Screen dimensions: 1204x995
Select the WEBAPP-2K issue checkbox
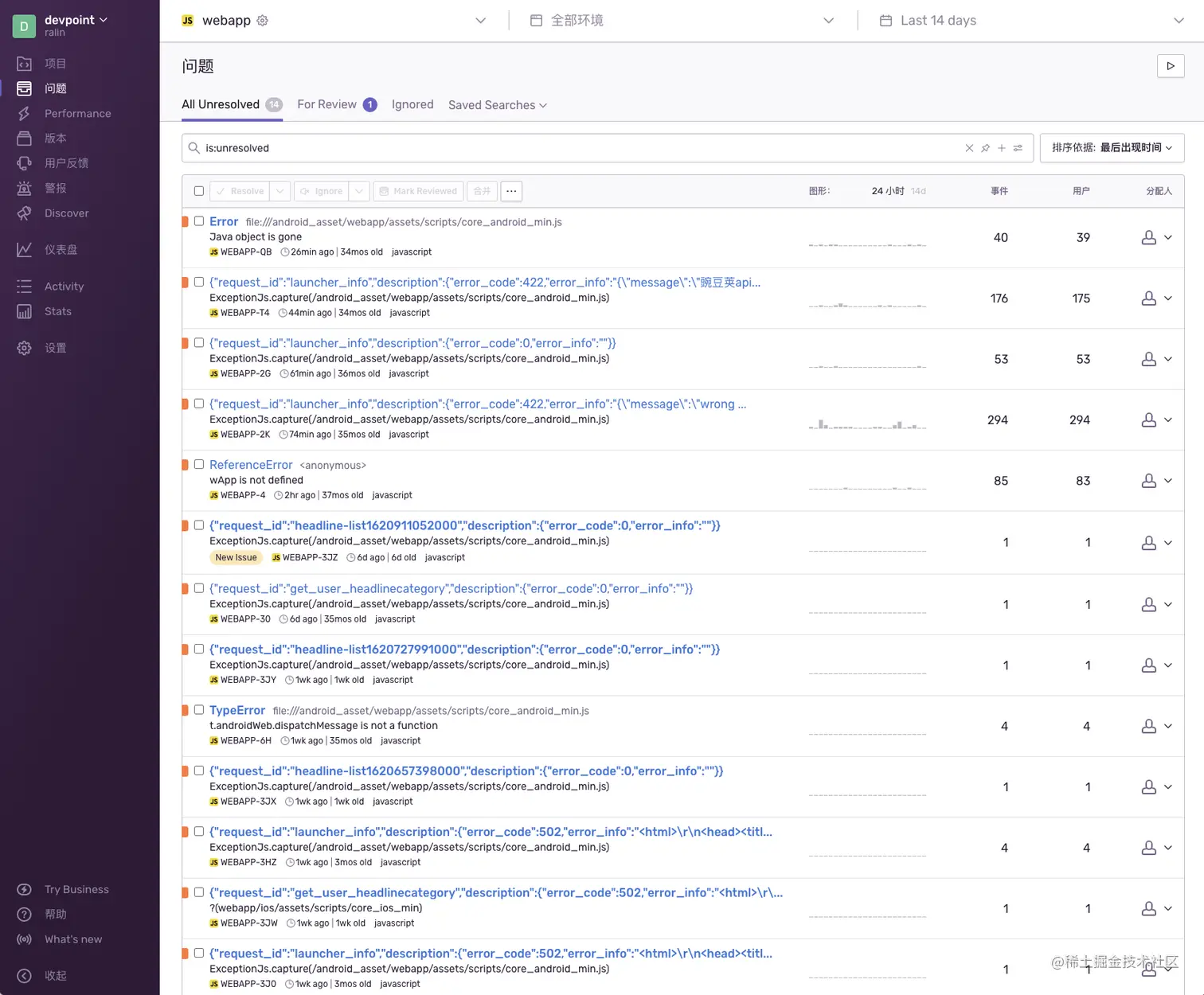[199, 404]
